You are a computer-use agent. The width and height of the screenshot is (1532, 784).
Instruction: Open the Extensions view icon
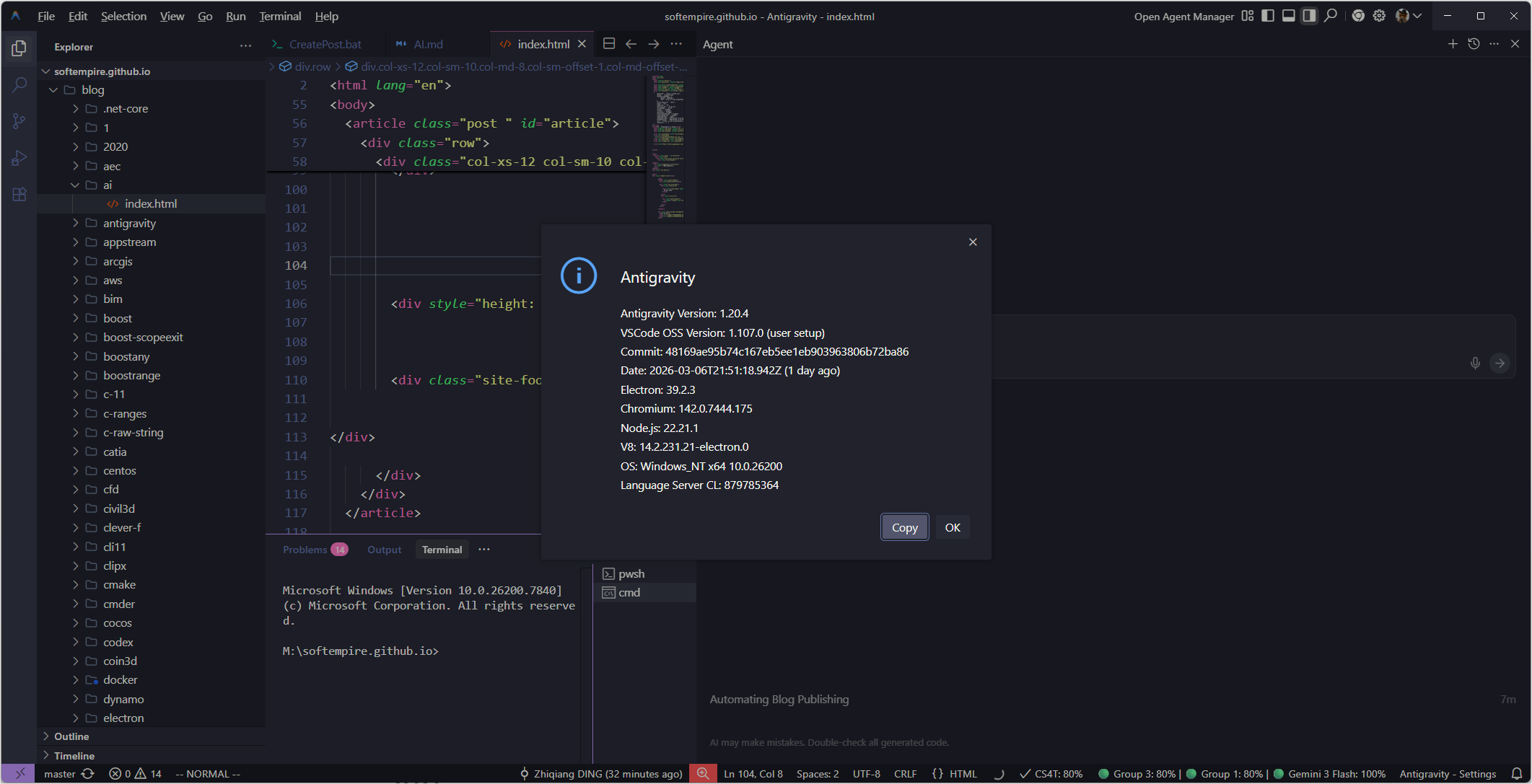coord(19,195)
